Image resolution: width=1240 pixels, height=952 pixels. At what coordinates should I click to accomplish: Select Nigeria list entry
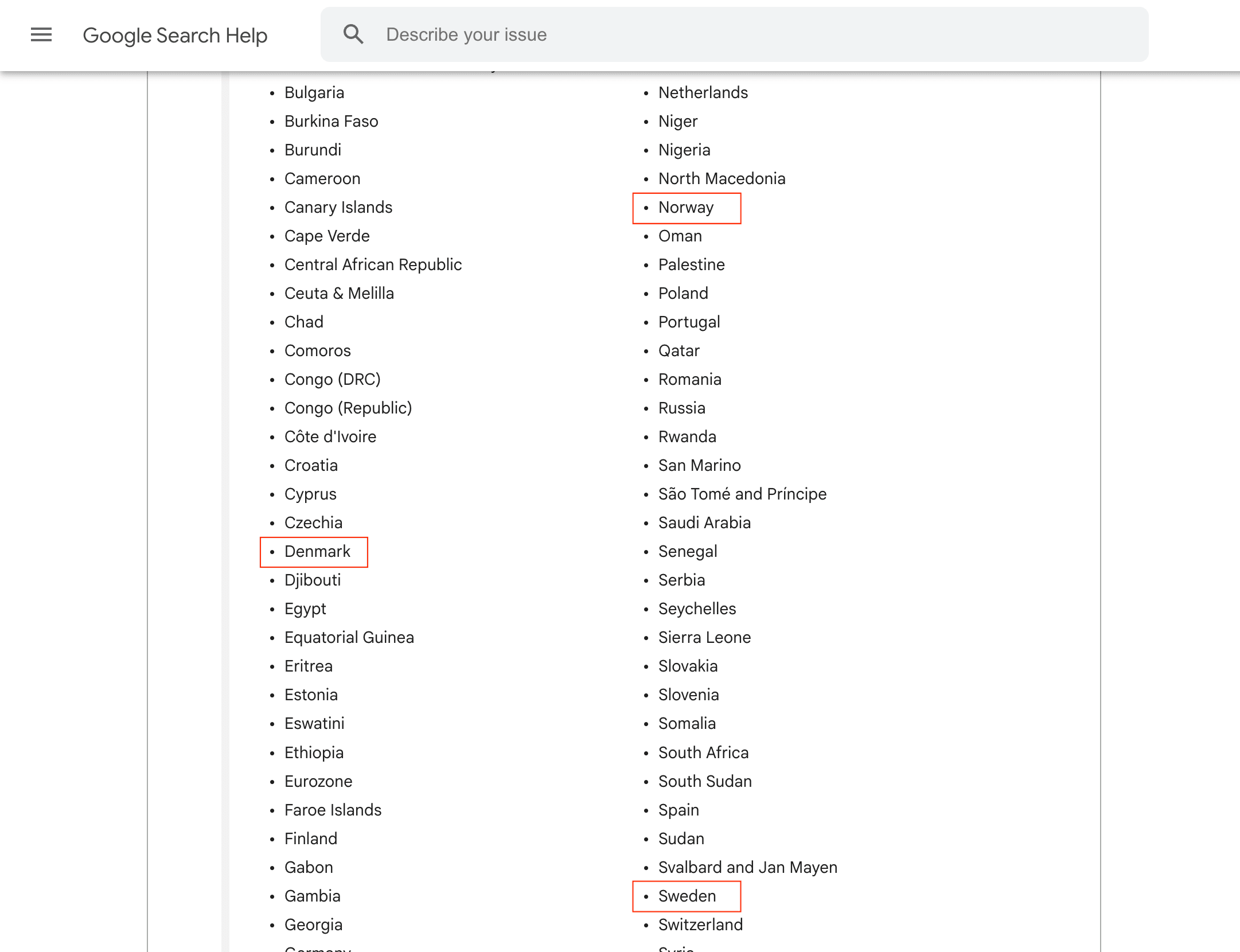coord(684,150)
